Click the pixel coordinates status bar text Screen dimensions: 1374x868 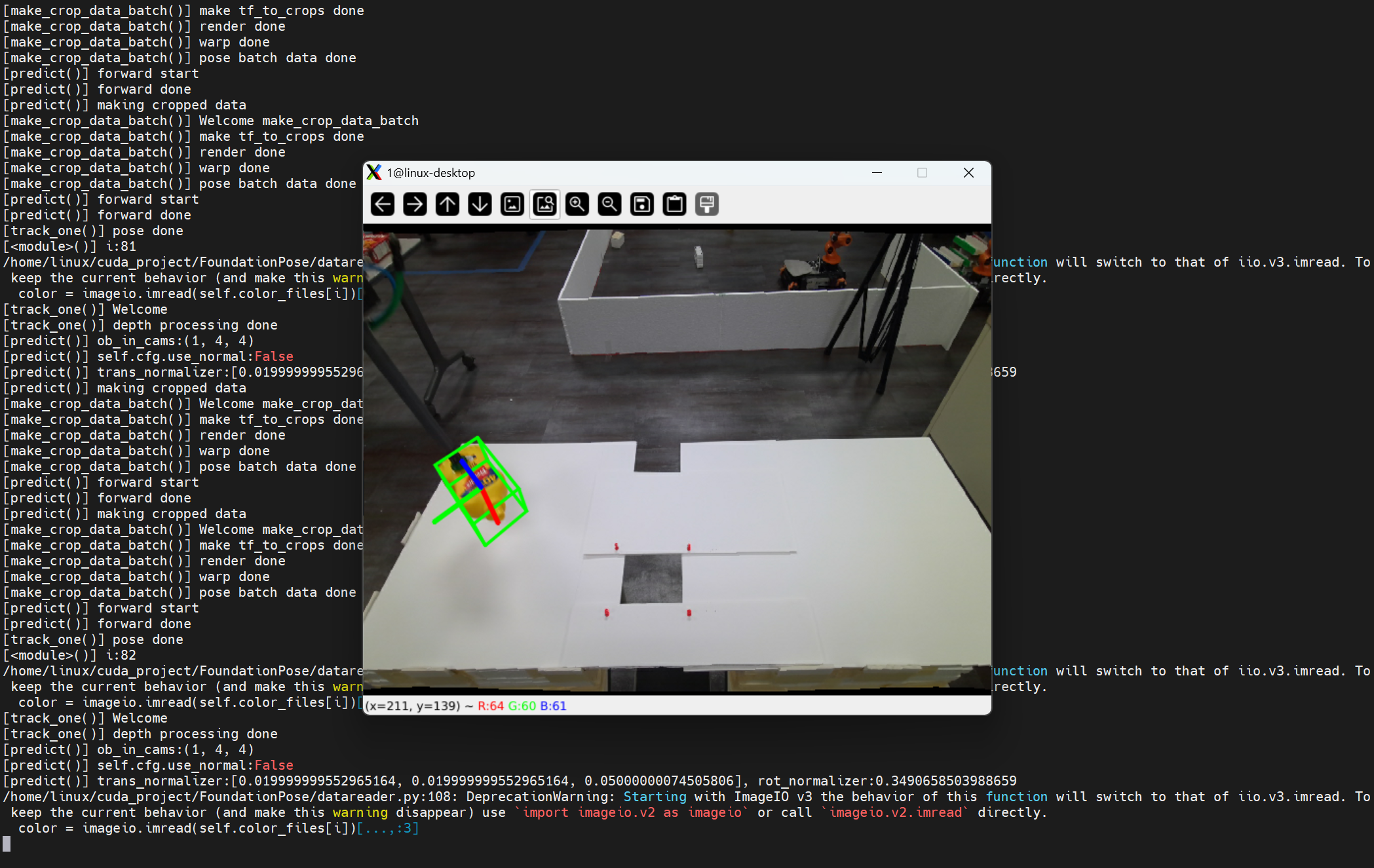[x=413, y=706]
